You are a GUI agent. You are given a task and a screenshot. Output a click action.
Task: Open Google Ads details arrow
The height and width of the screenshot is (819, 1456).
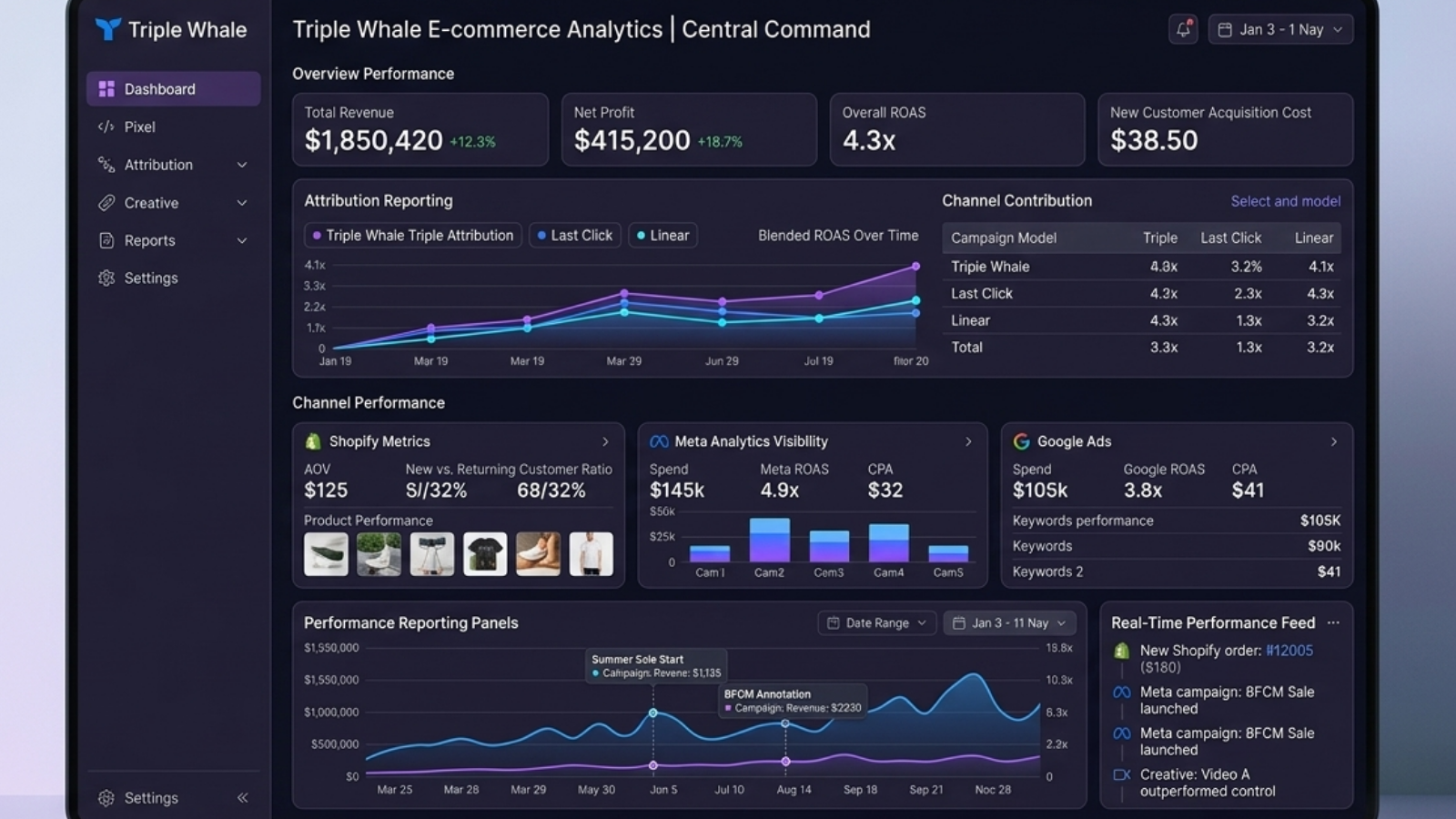coord(1334,441)
